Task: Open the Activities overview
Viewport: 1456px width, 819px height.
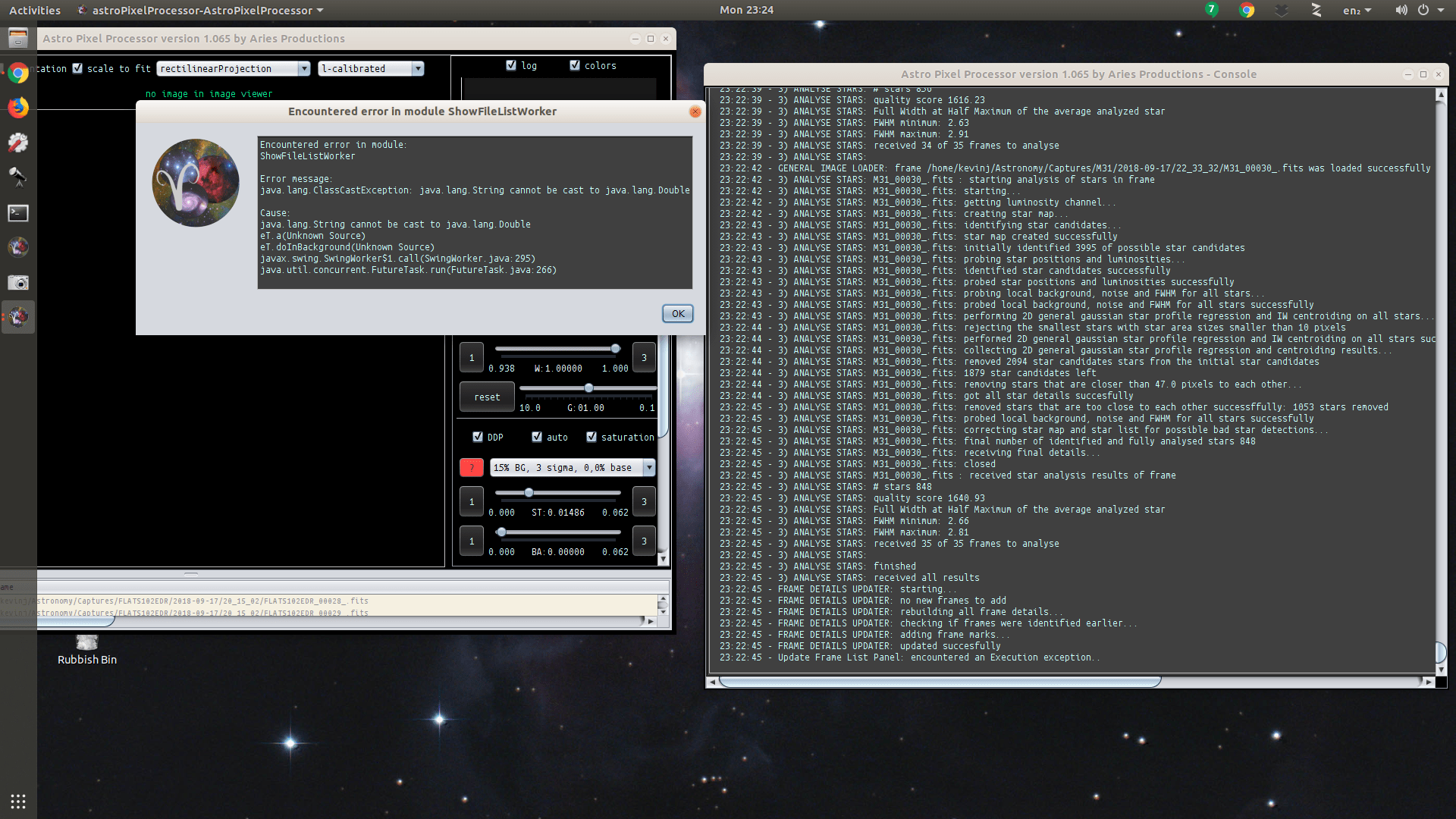Action: pos(35,10)
